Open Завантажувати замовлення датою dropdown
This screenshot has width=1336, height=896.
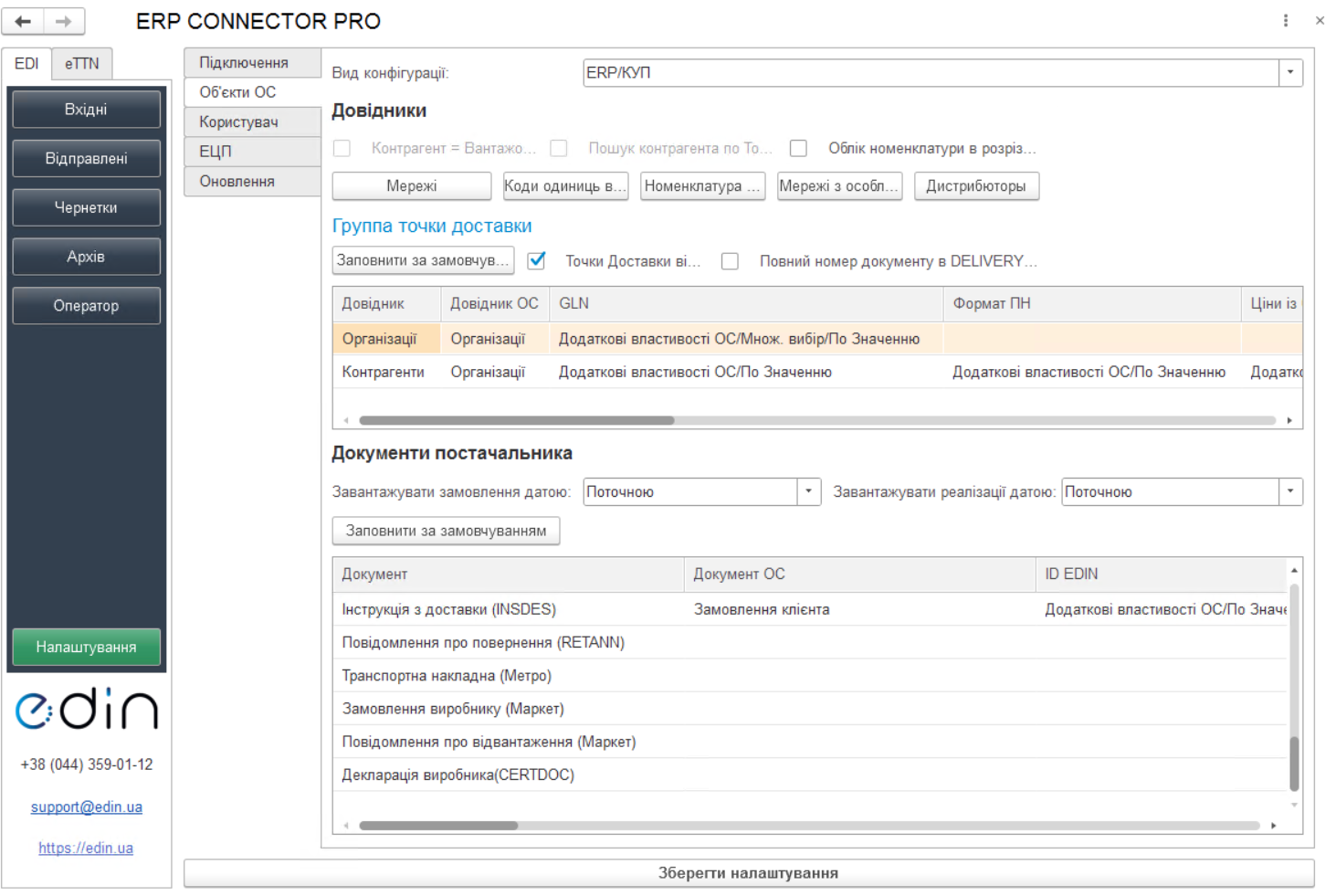808,491
